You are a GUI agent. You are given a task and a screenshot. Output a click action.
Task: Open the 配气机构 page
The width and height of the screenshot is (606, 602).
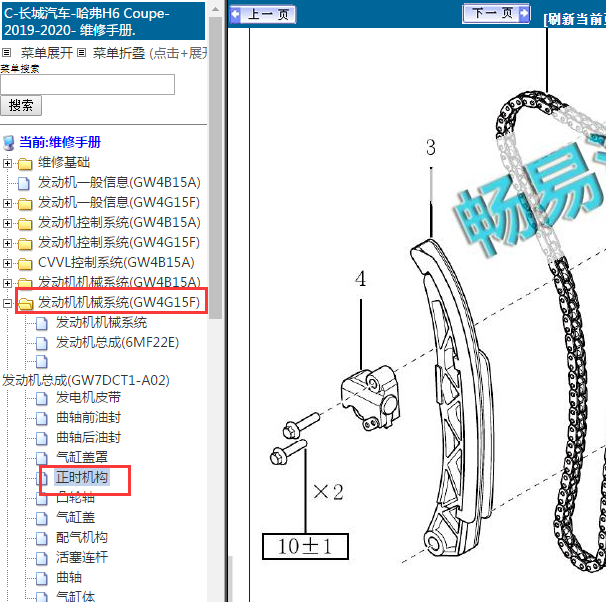pos(82,537)
